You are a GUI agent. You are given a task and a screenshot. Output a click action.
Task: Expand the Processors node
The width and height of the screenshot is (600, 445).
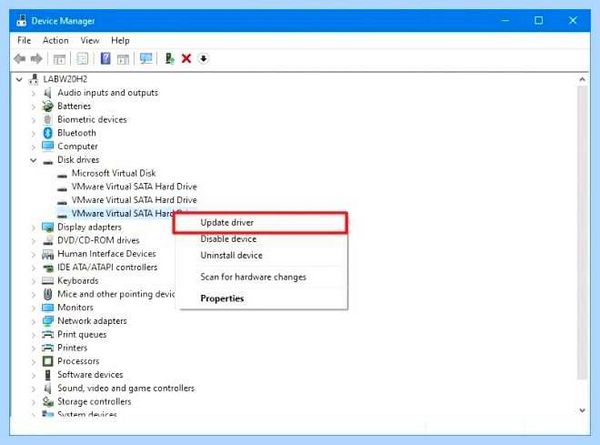34,362
